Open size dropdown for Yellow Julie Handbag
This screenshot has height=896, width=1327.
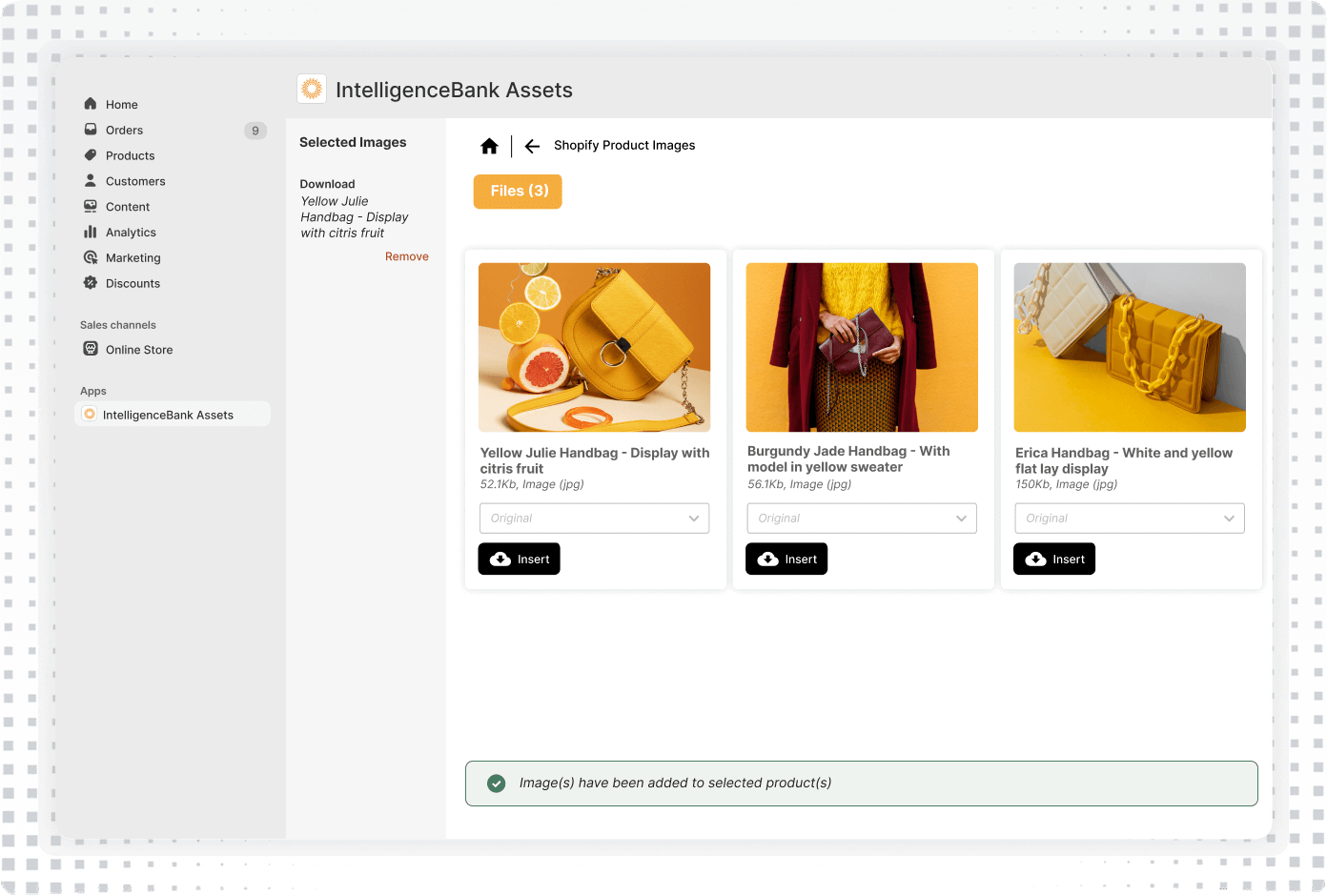tap(594, 519)
